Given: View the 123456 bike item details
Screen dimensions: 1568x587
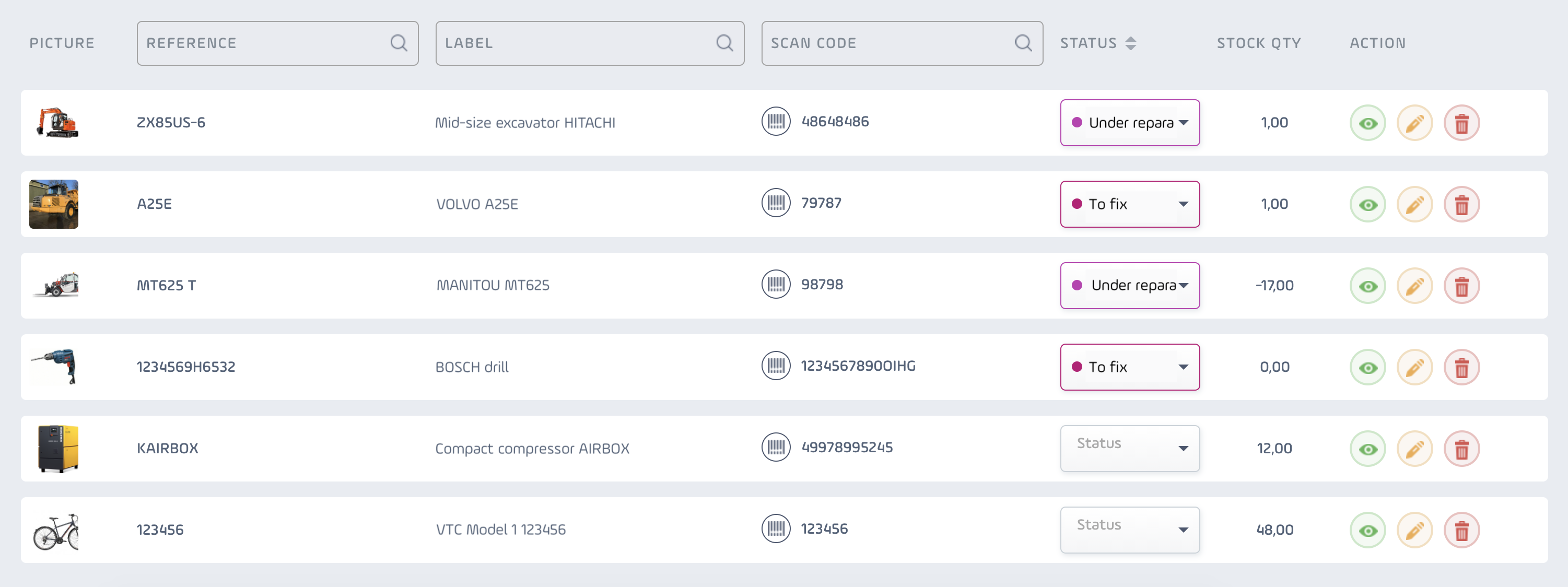Looking at the screenshot, I should (x=1368, y=531).
